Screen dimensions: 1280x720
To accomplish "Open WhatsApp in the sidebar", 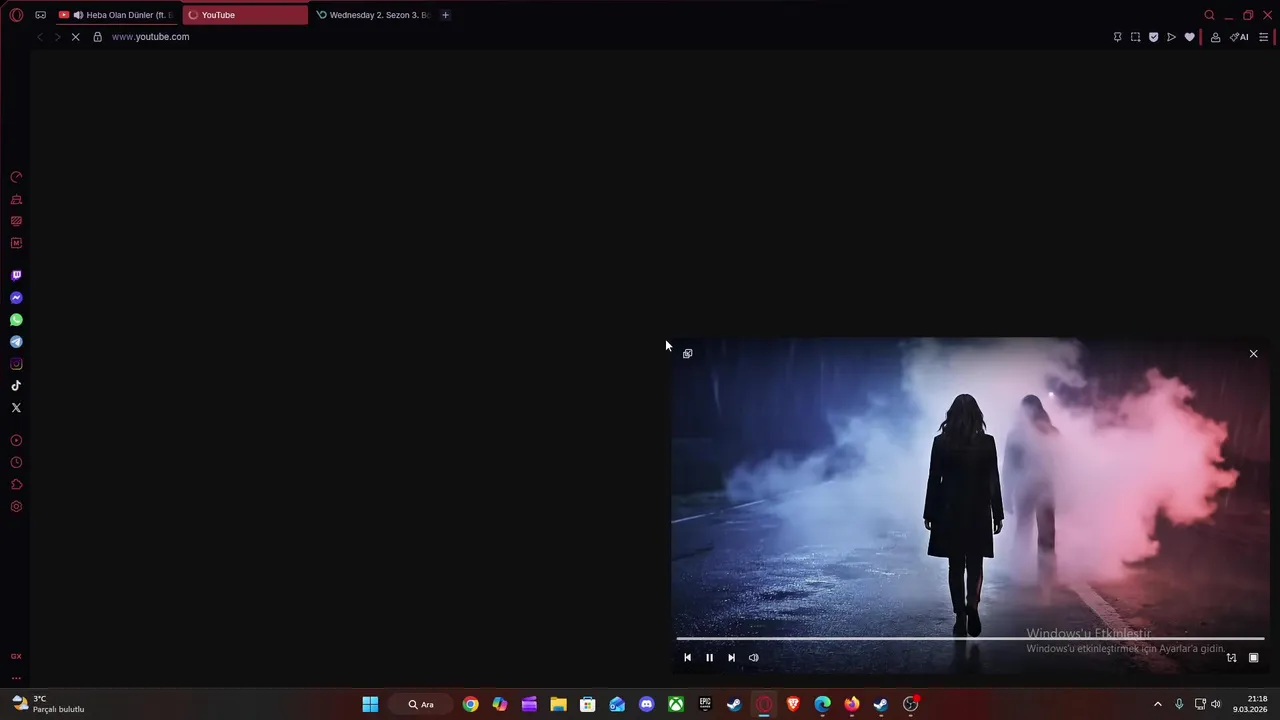I will (16, 320).
